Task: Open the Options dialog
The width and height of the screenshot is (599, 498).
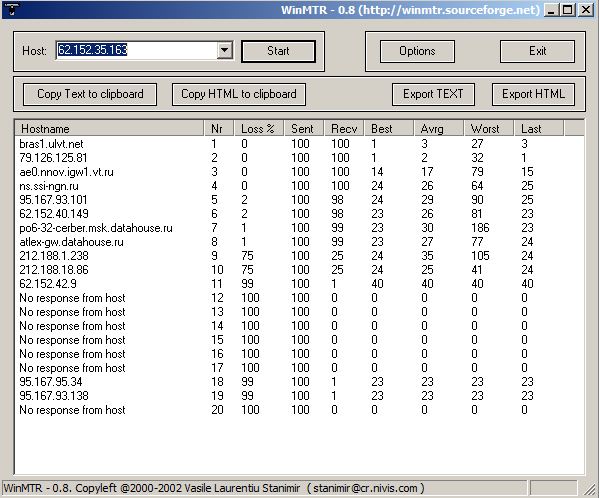Action: 417,51
